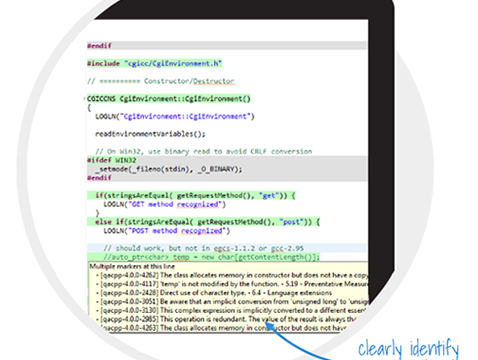Select the qacpp-4.0.0-4262 marker message

(232, 275)
